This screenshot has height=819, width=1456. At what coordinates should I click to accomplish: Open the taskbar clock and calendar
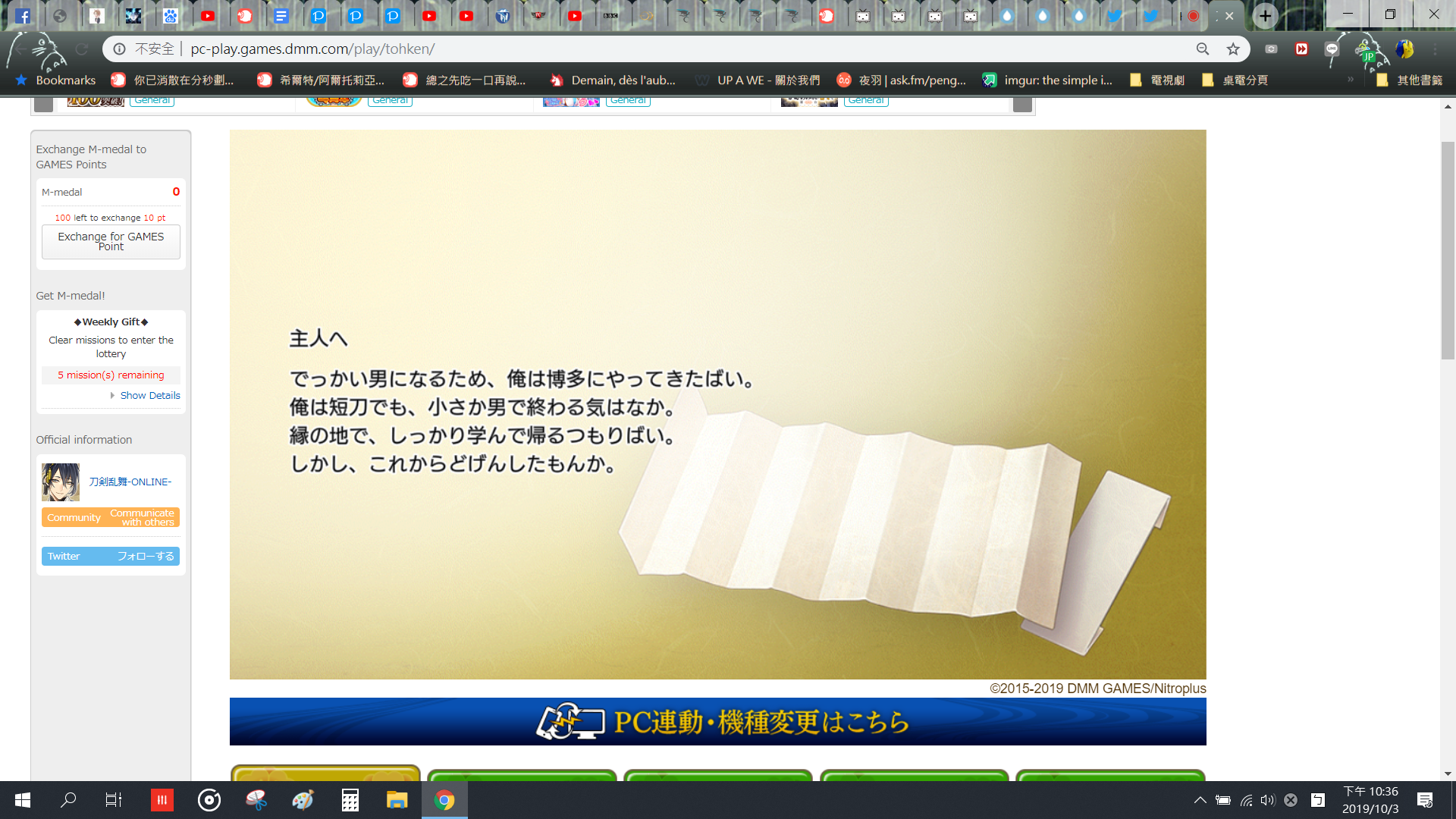(1370, 800)
